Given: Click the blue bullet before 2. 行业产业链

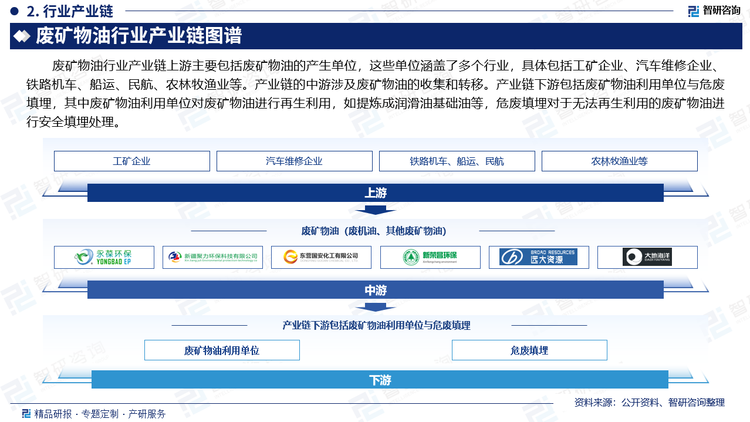Looking at the screenshot, I should click(15, 11).
